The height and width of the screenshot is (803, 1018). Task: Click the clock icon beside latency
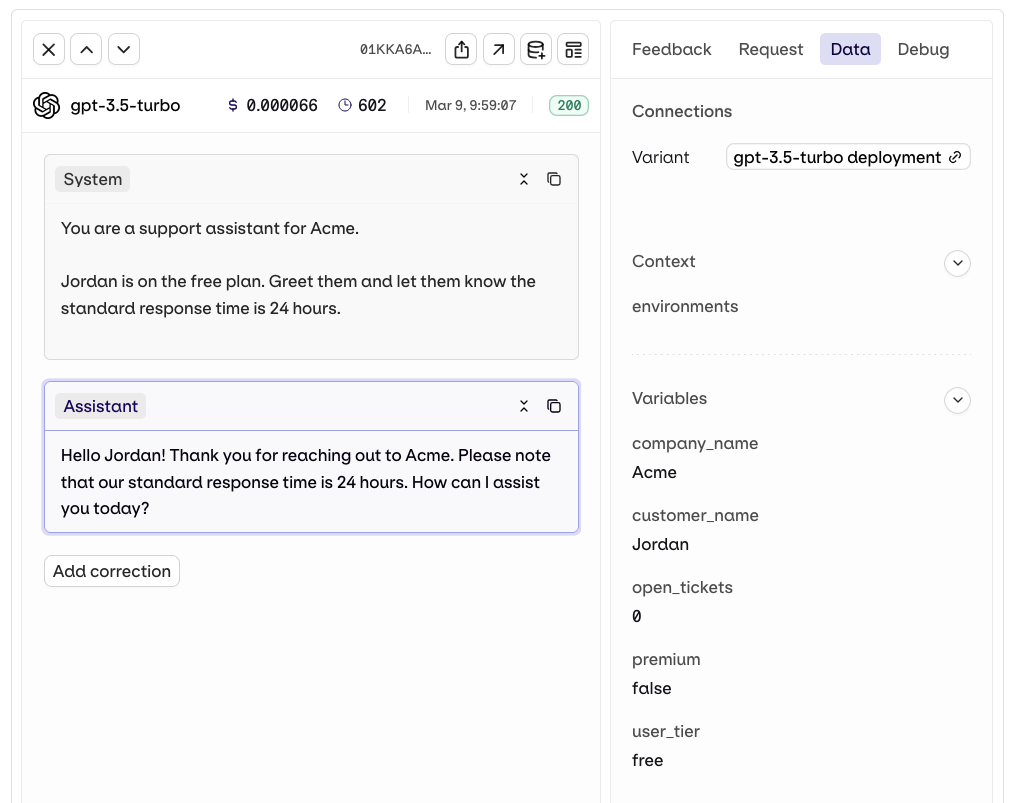click(x=345, y=105)
